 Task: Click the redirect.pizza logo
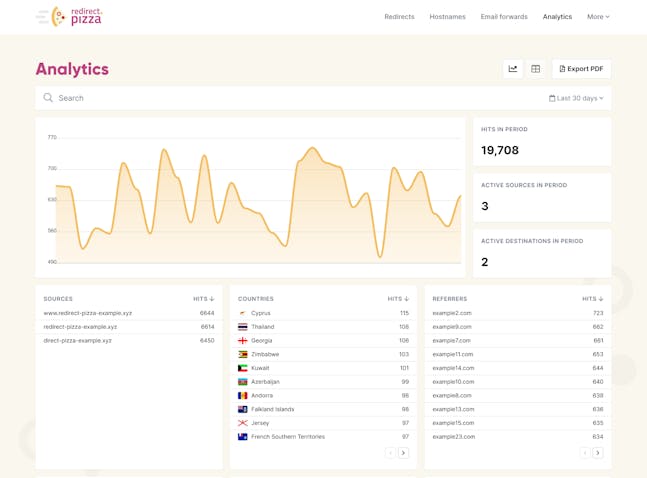coord(69,16)
